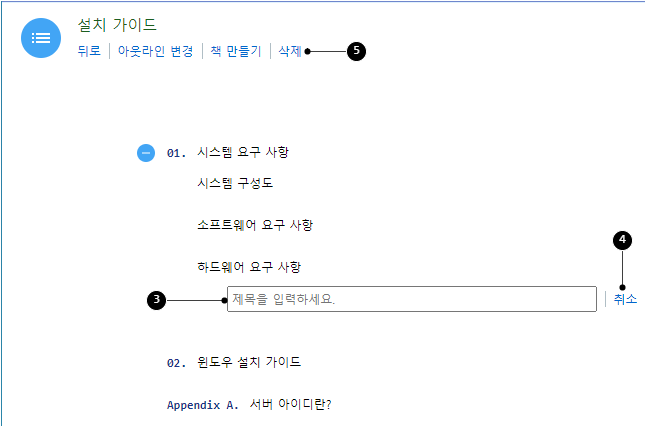The height and width of the screenshot is (427, 646).
Task: Select the 시스템 요구 사항 chapter title
Action: click(x=243, y=152)
